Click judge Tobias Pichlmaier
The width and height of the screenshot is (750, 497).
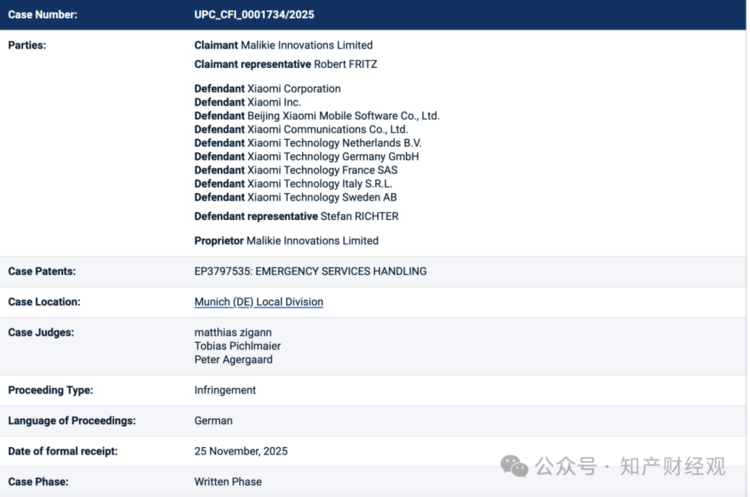(239, 346)
